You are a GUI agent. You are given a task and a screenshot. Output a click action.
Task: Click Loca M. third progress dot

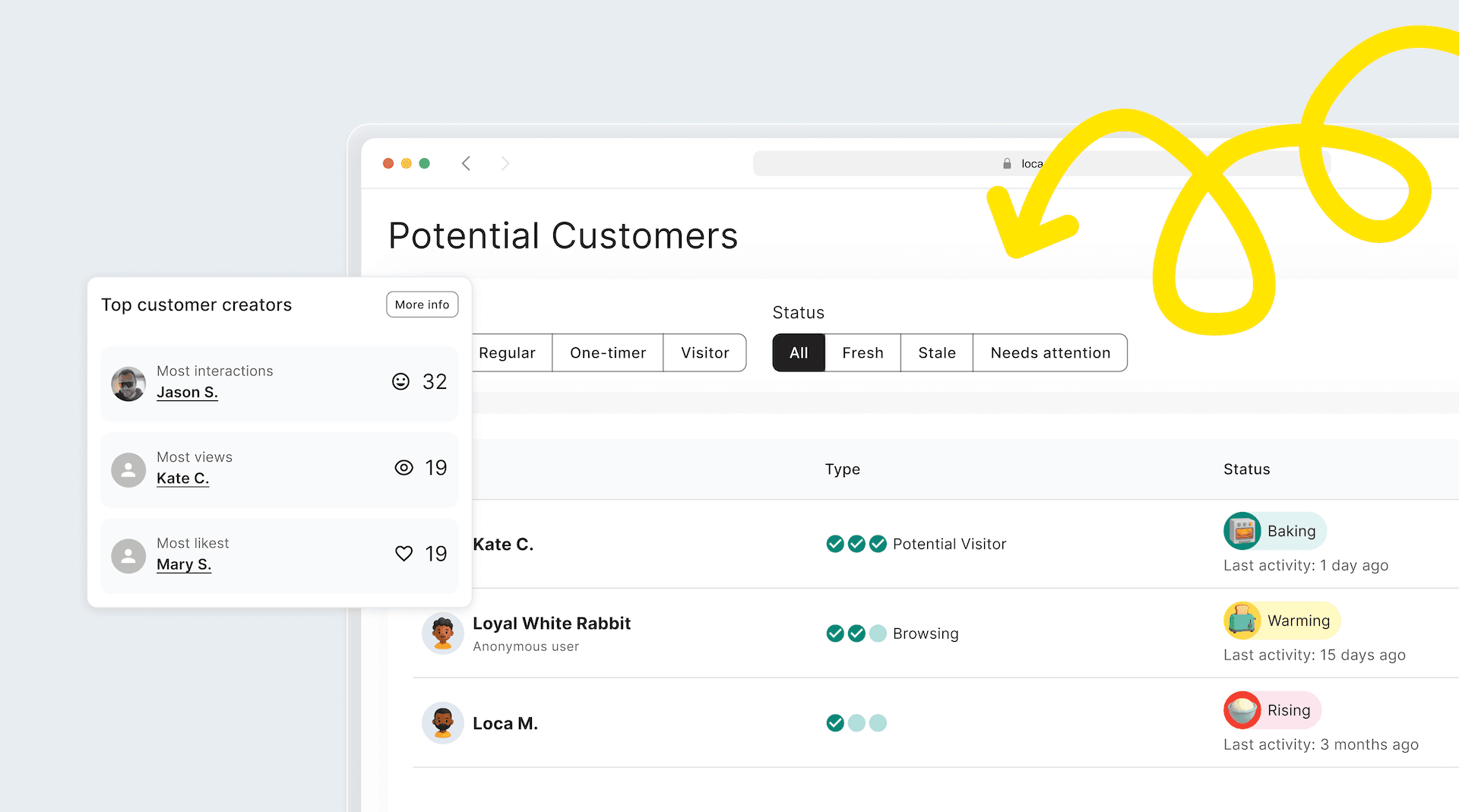click(878, 723)
